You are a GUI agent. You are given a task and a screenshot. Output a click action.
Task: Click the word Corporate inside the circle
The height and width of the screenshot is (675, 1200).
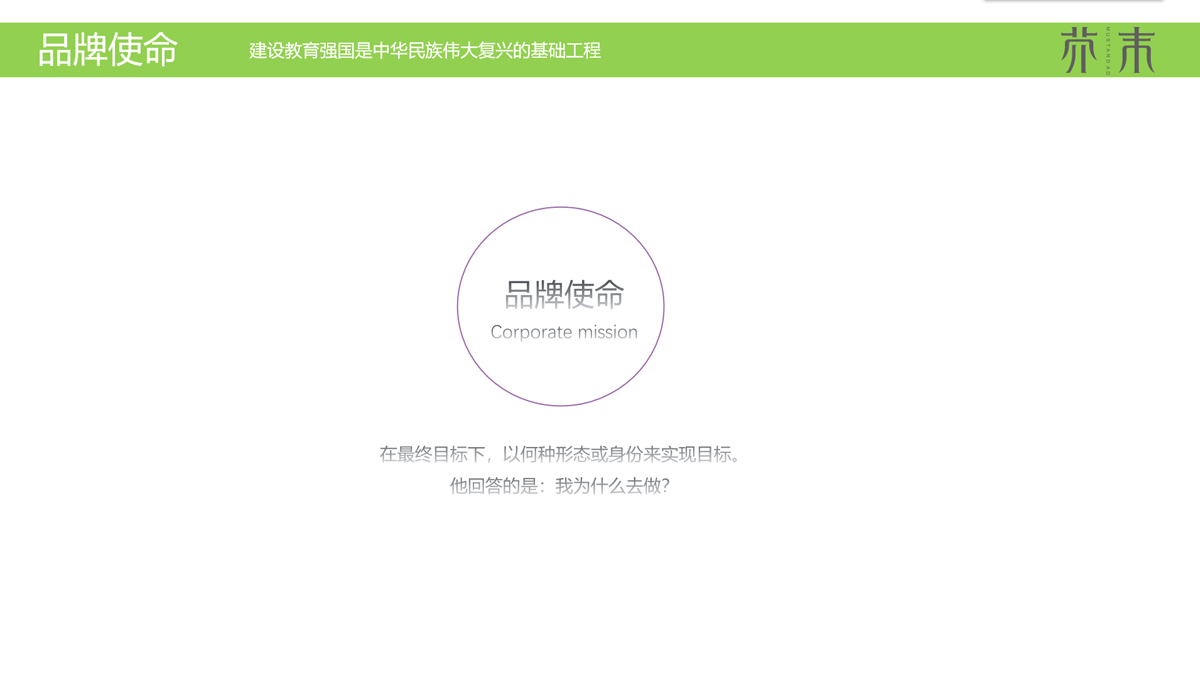tap(531, 332)
